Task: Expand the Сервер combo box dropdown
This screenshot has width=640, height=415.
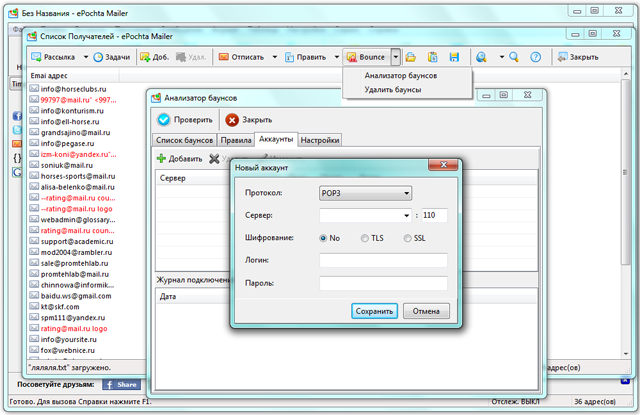Action: (x=407, y=215)
